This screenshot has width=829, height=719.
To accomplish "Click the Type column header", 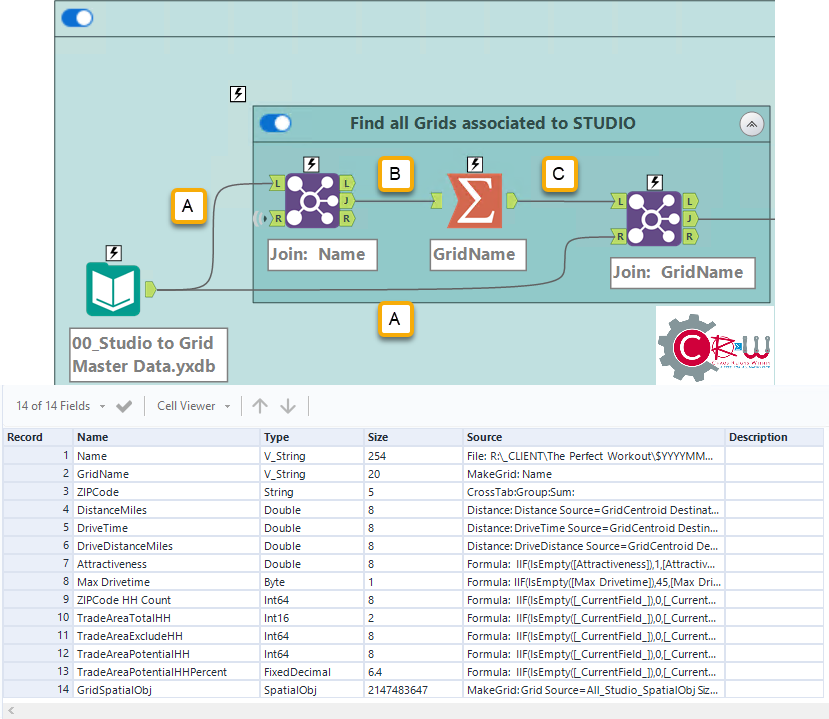I will coord(277,437).
